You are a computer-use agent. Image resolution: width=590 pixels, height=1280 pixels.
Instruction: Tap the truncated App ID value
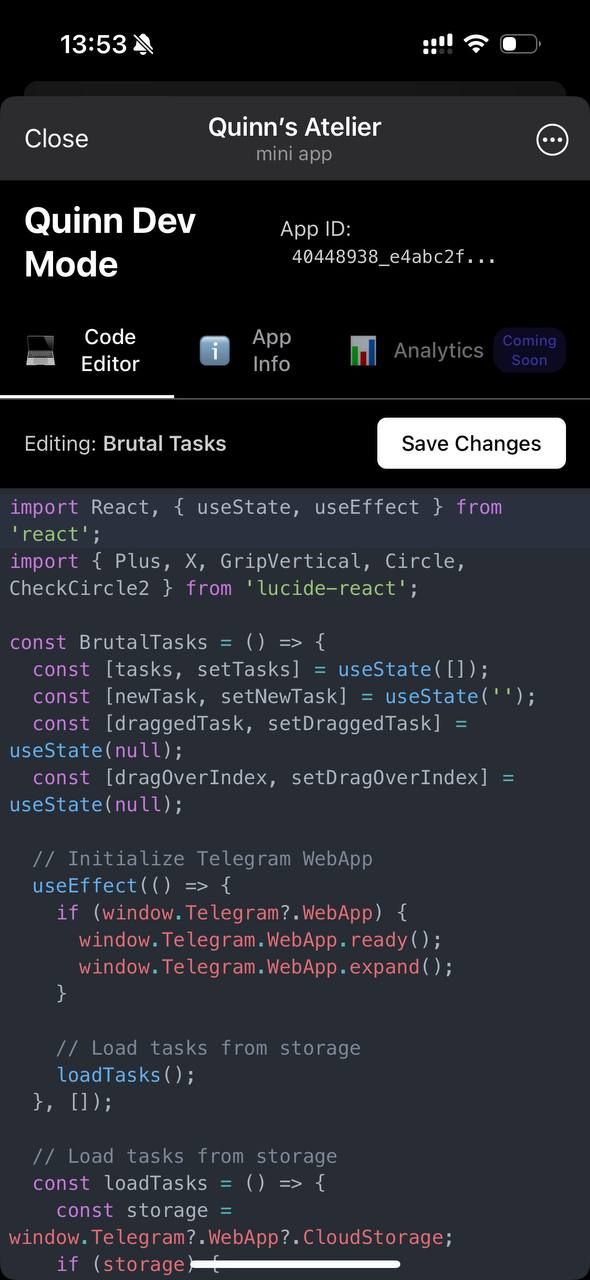click(x=394, y=257)
